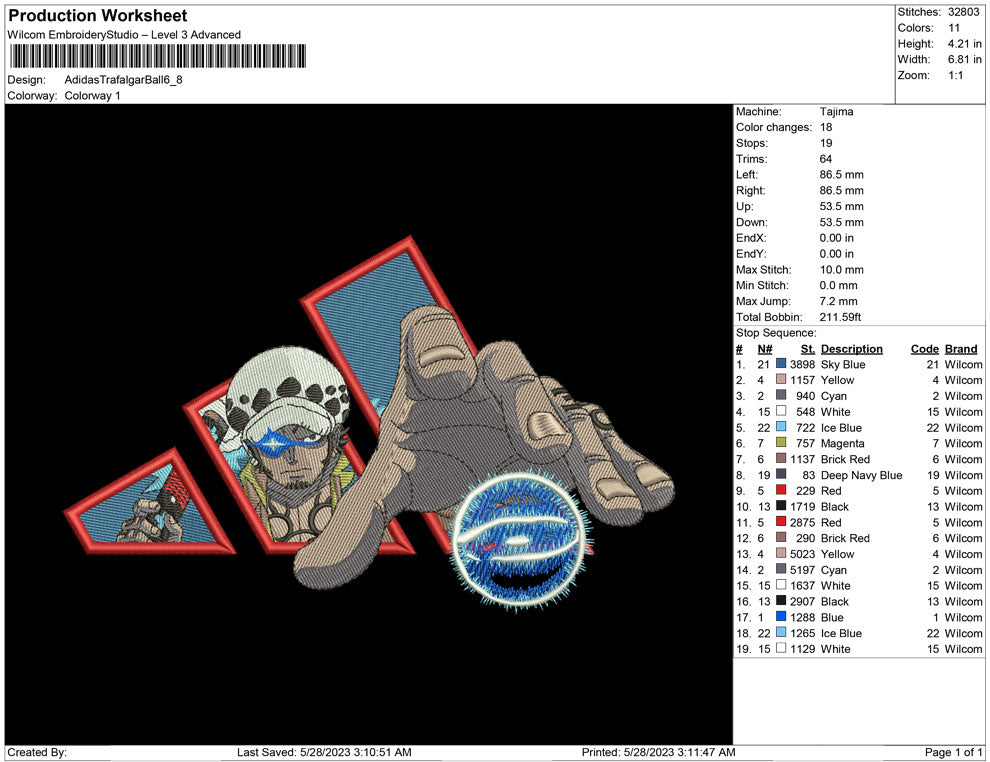Click the Stop Sequence label

(776, 333)
